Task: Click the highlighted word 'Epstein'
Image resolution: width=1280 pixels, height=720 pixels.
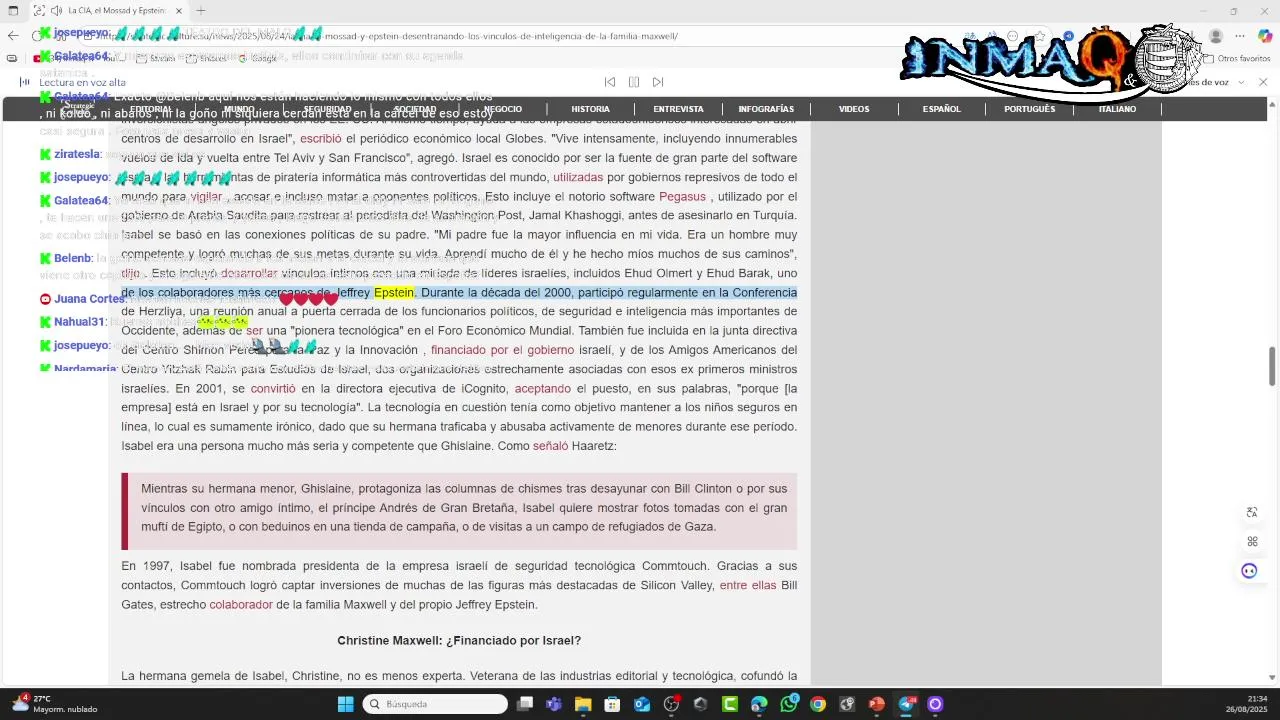Action: coord(394,293)
